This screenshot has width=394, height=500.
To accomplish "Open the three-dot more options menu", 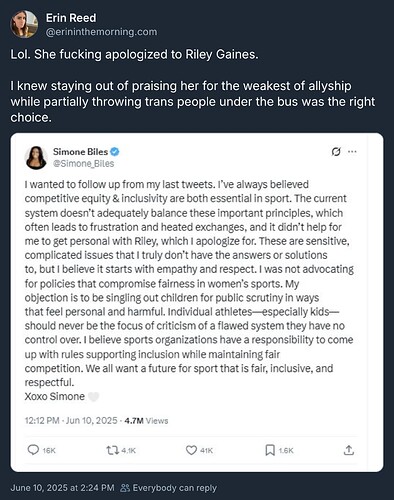I will click(352, 152).
